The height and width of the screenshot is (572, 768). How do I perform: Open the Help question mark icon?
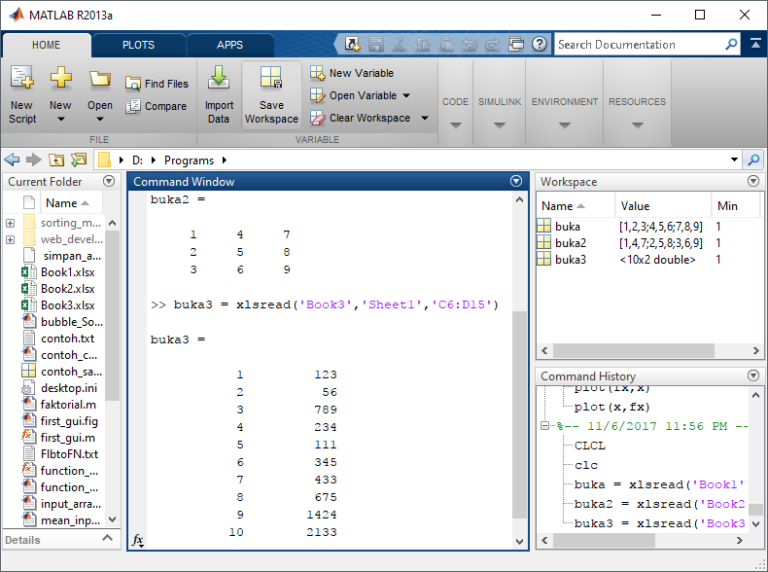tap(539, 44)
